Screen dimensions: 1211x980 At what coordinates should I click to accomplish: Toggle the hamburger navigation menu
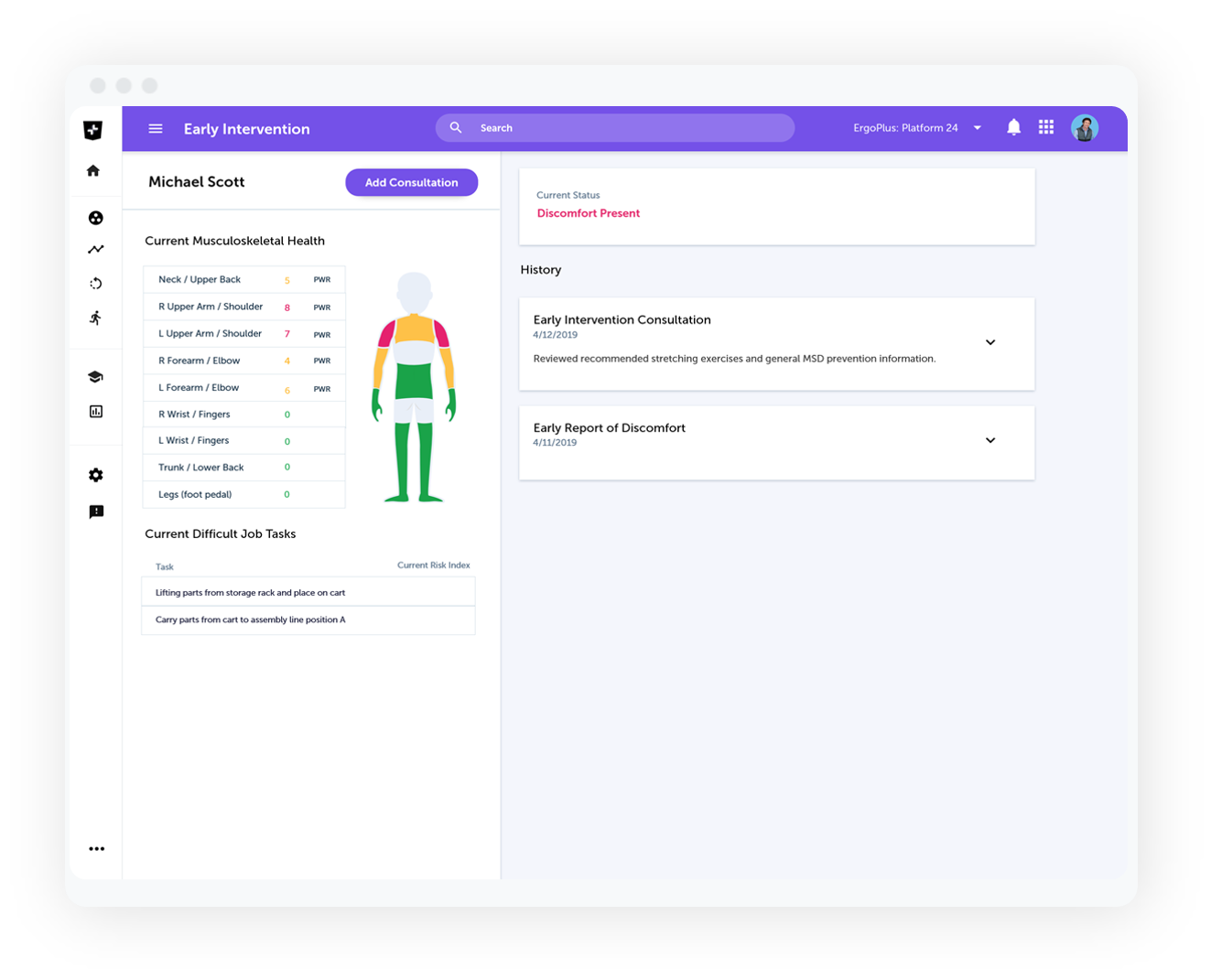[x=156, y=129]
